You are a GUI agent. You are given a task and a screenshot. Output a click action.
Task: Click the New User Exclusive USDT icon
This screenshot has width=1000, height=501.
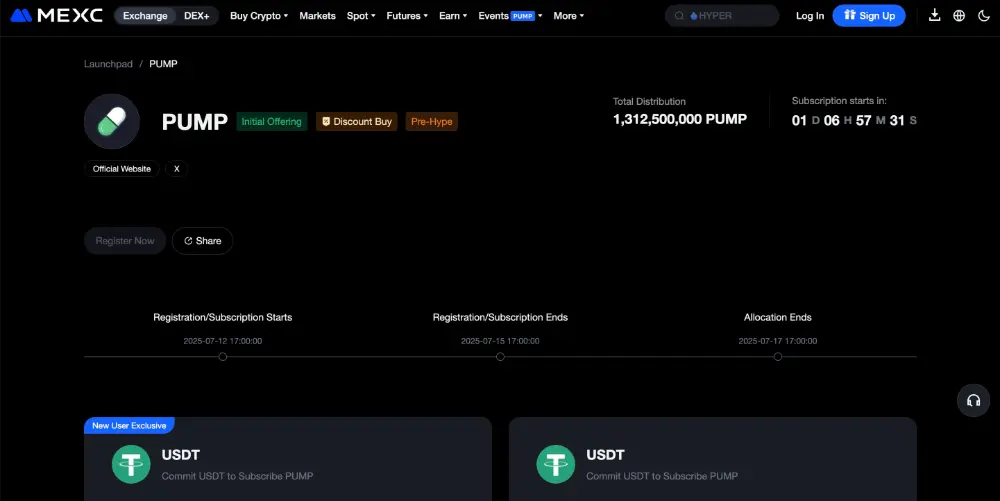131,464
